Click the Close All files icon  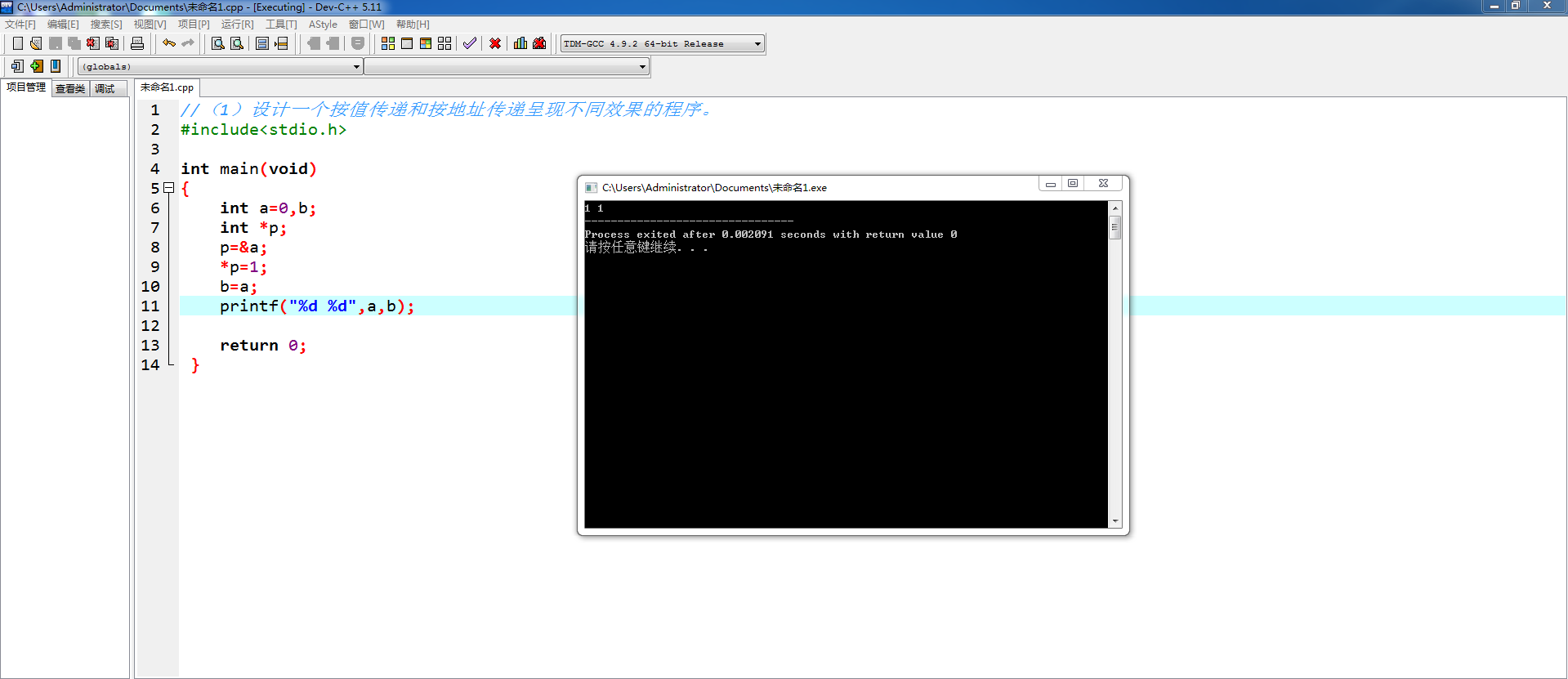(x=112, y=43)
